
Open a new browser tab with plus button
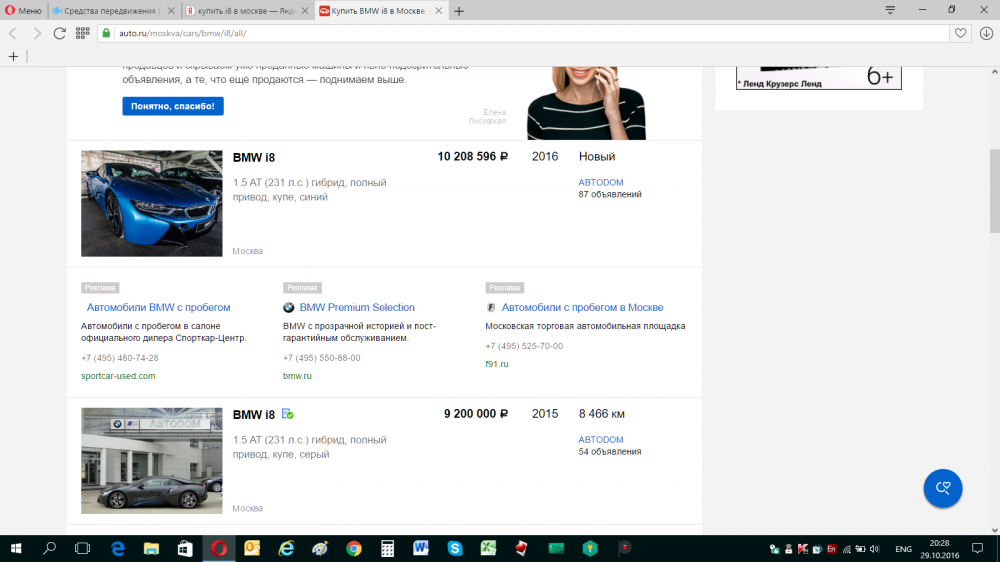pos(459,11)
